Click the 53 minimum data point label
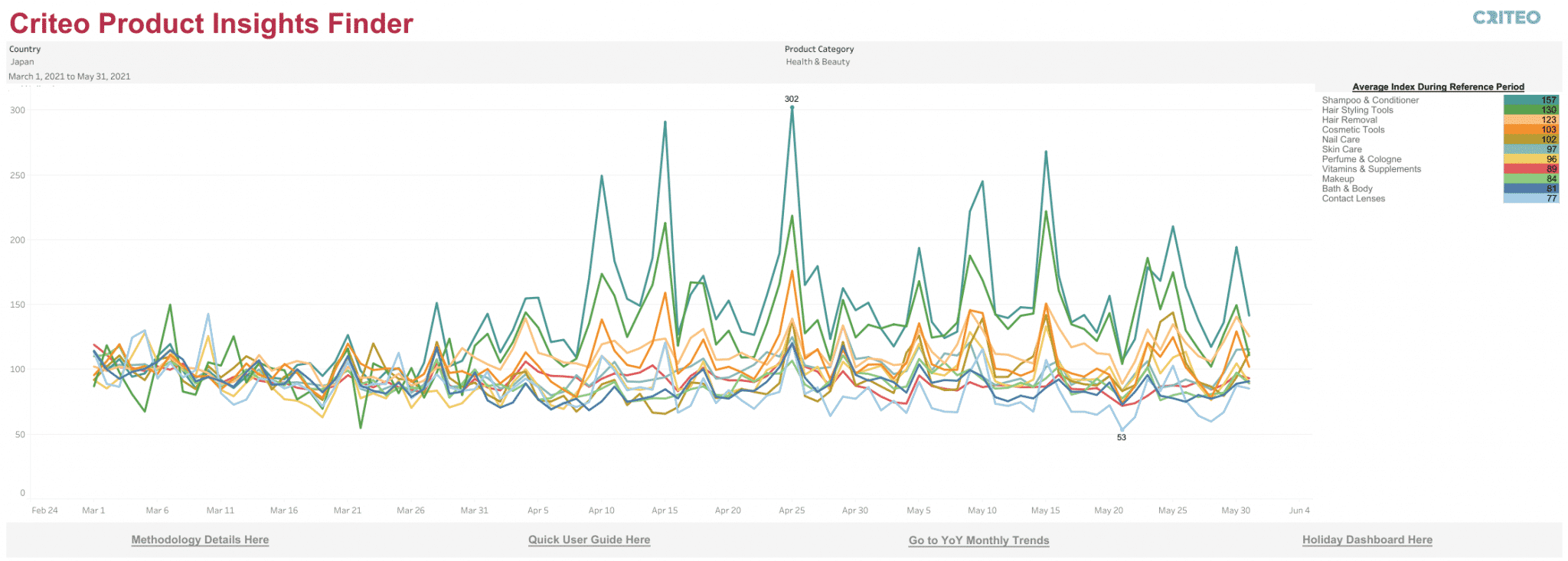The height and width of the screenshot is (561, 1568). click(x=1121, y=438)
